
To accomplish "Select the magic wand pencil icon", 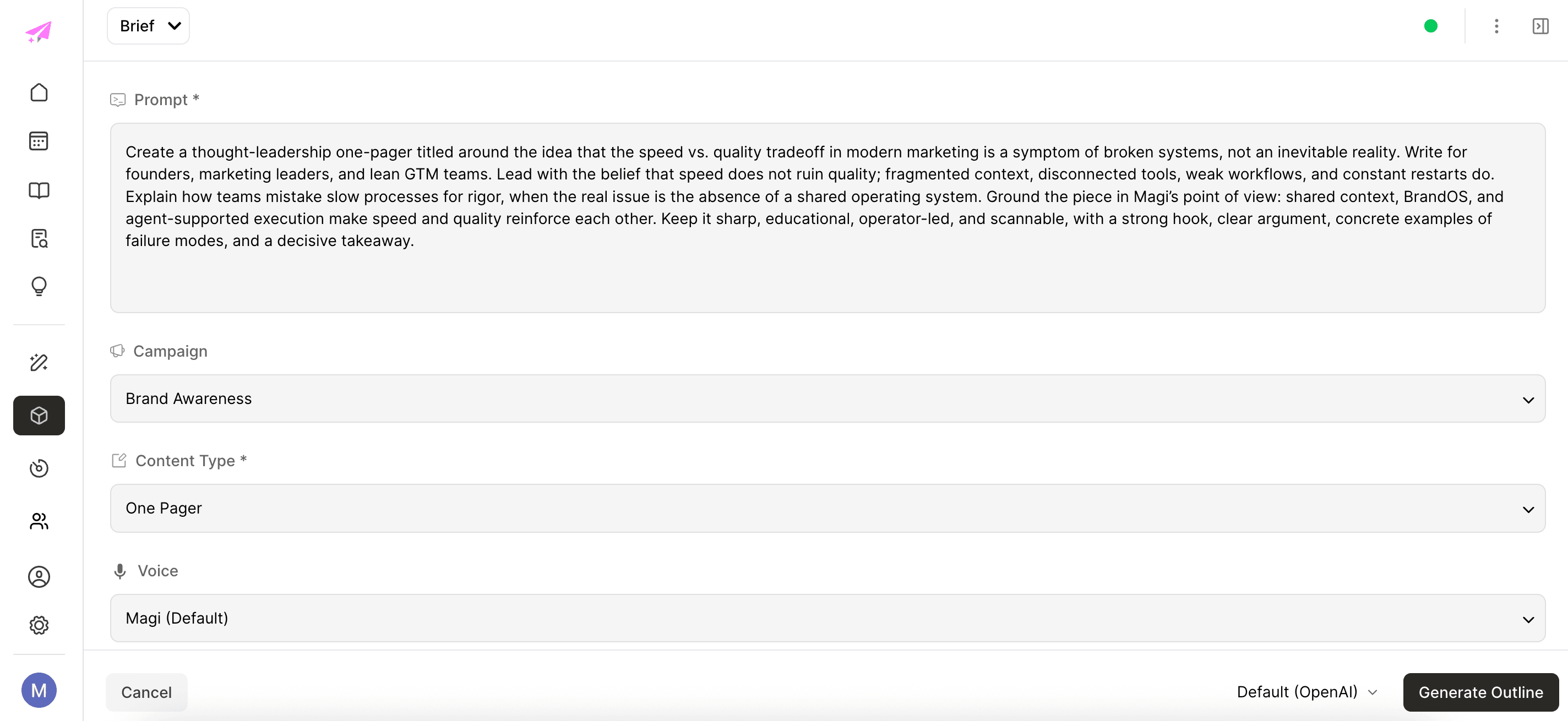I will pos(39,362).
